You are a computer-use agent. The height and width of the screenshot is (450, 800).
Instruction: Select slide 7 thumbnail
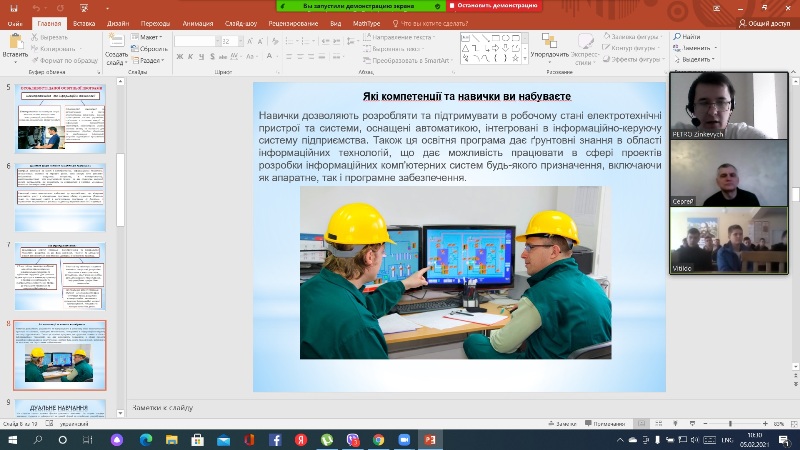pyautogui.click(x=60, y=276)
